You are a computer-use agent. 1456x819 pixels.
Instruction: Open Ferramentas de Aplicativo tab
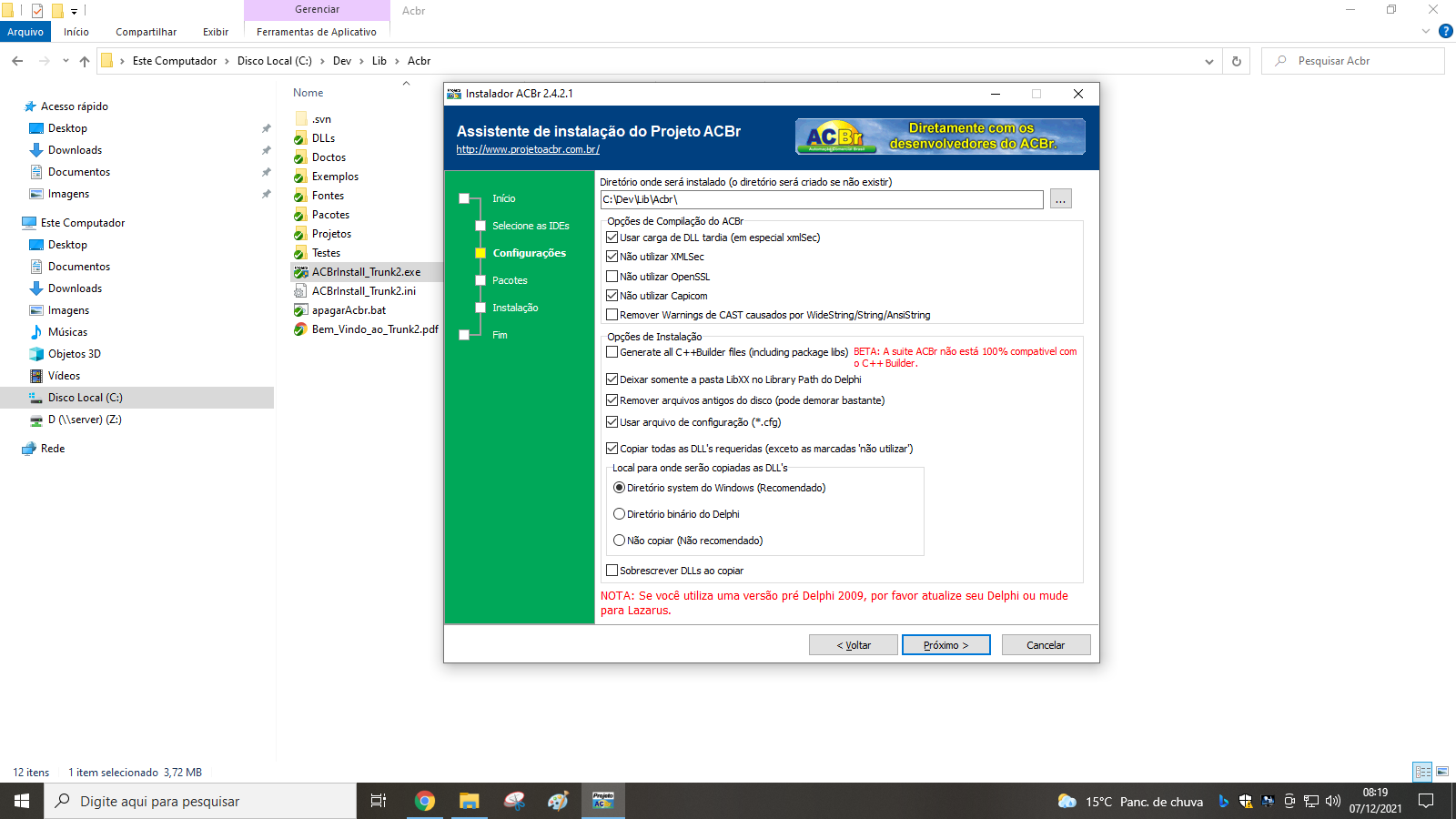coord(317,32)
